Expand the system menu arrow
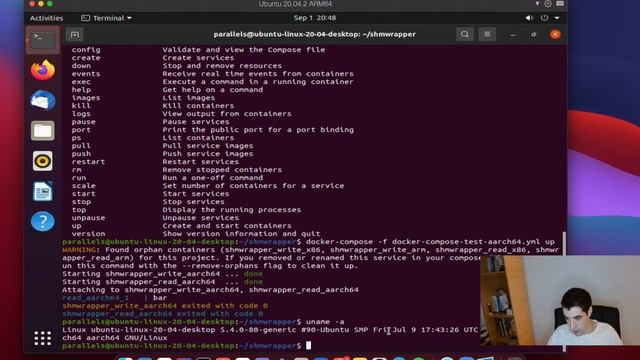The width and height of the screenshot is (640, 360). [x=557, y=18]
